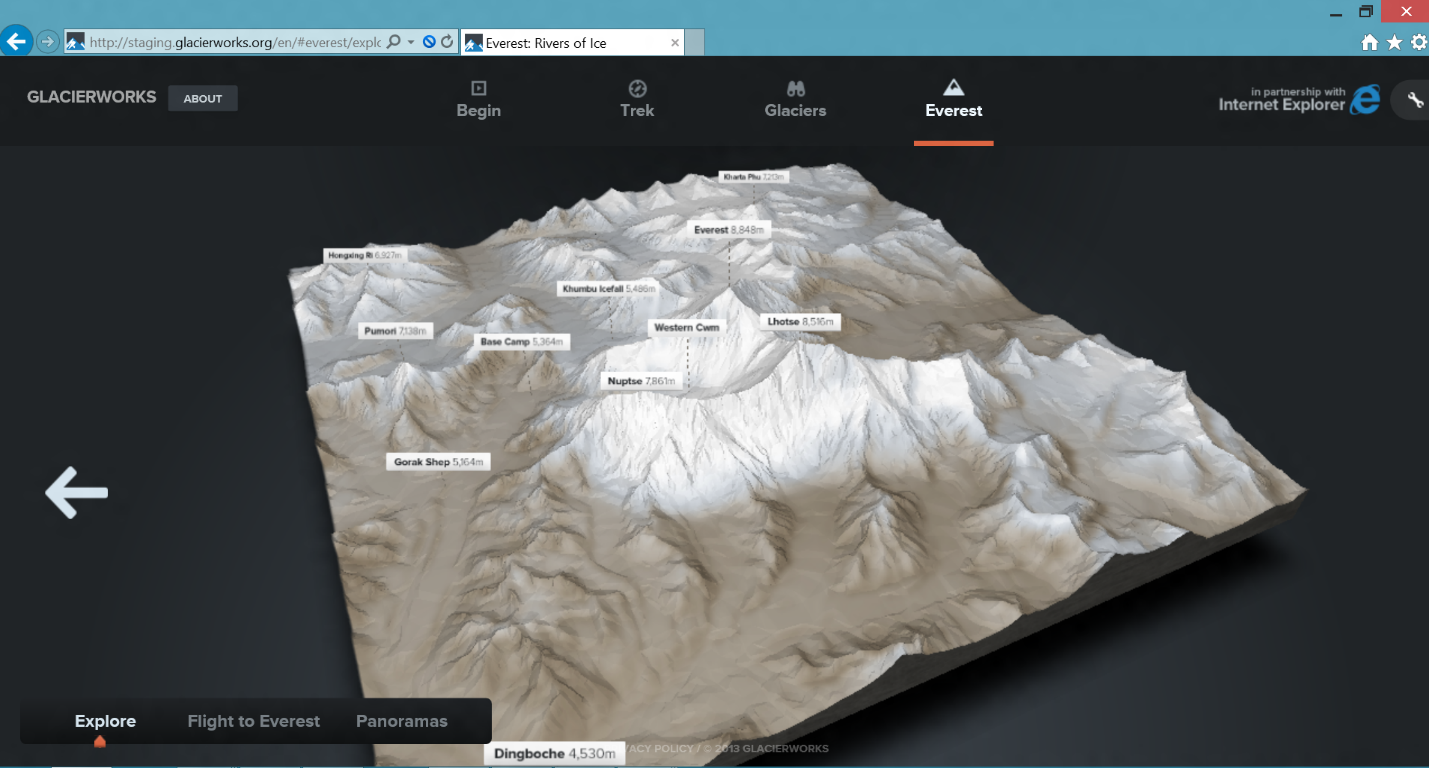Open Favorites star icon
Screen dimensions: 1429x768
coord(1394,42)
